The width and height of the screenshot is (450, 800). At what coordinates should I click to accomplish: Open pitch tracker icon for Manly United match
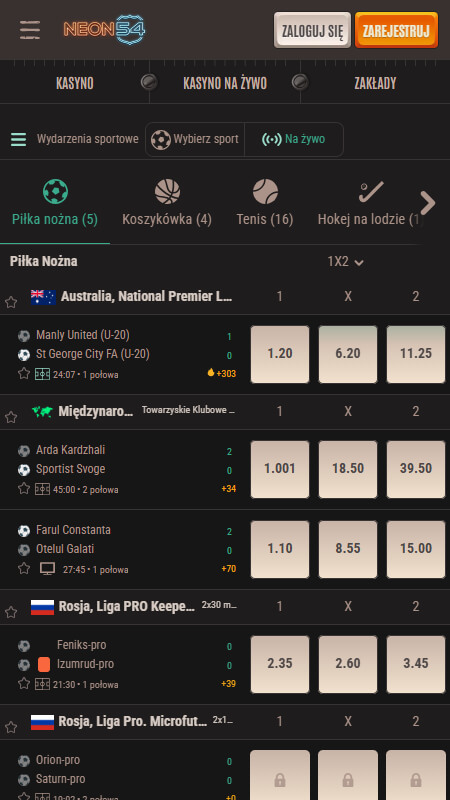pos(42,374)
